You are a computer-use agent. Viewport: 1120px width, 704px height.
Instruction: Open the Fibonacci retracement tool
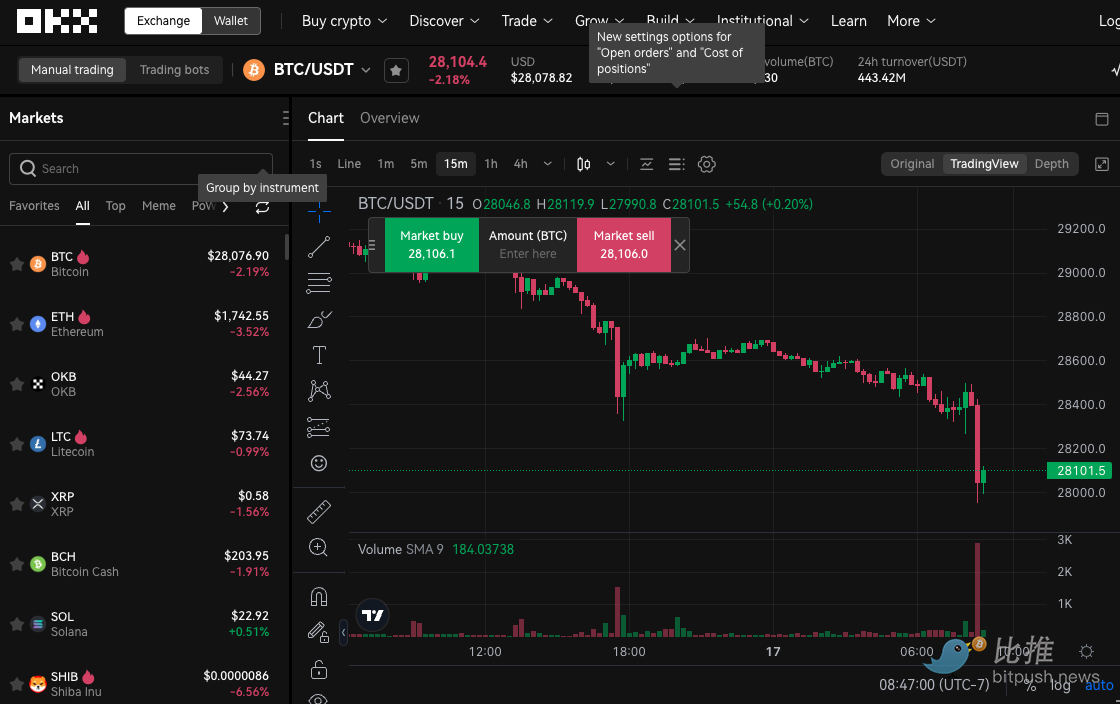(x=319, y=283)
